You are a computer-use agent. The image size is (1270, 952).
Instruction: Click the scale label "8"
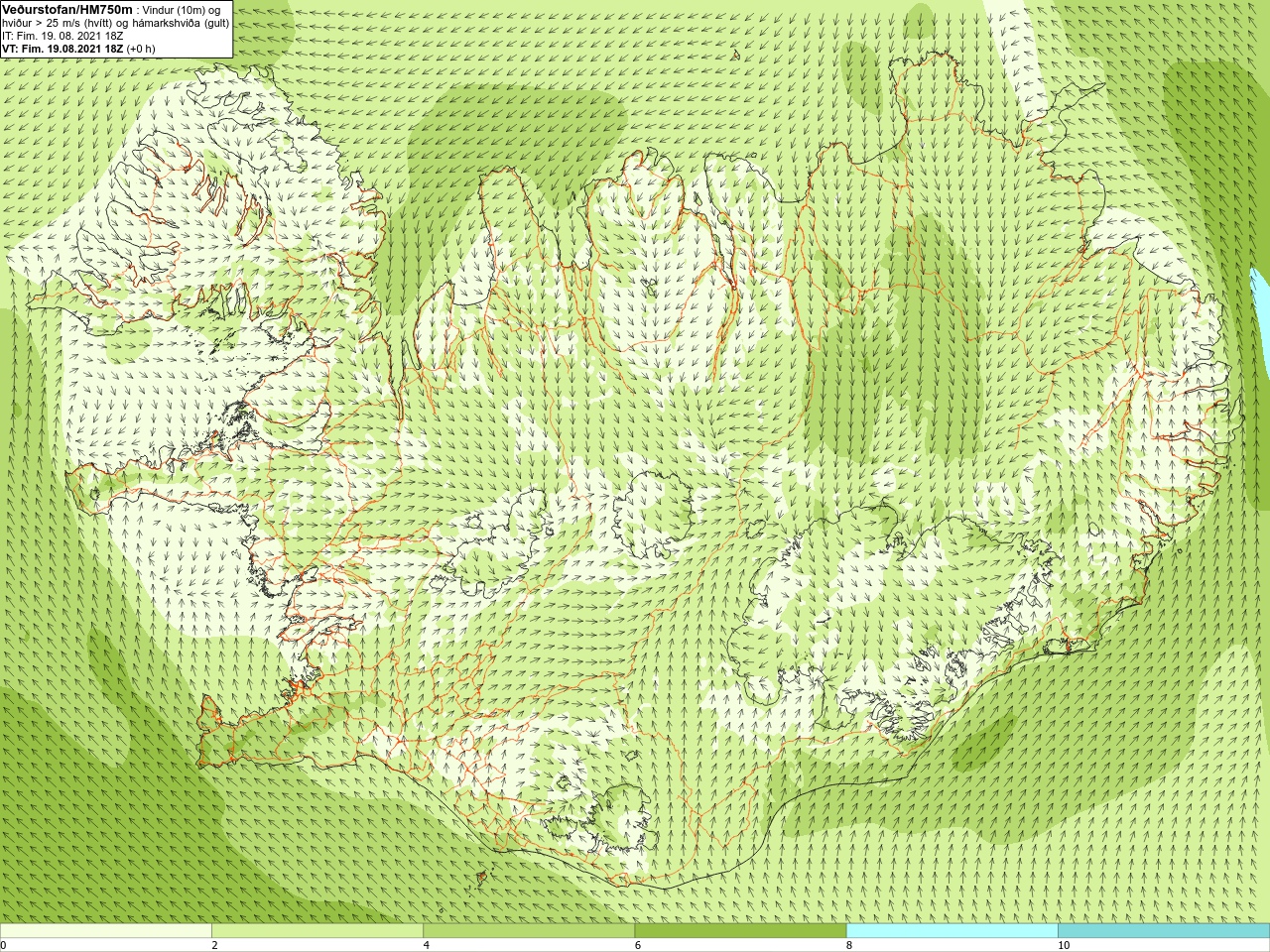click(849, 945)
